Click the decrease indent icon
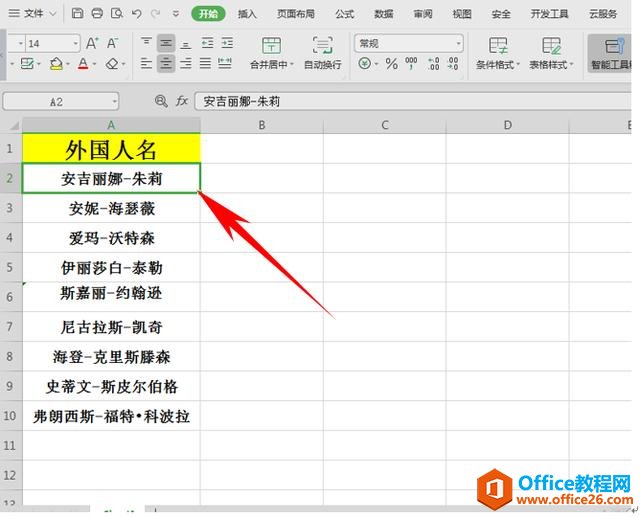640x517 pixels. click(x=207, y=43)
